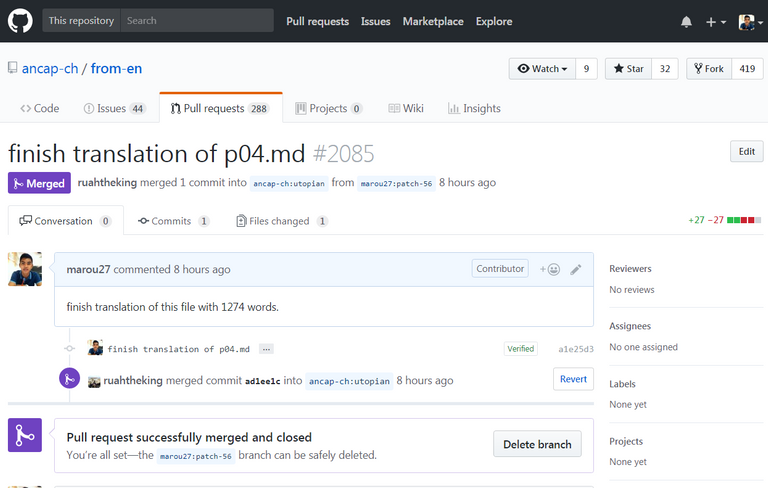Click the diffstat colored bar

744,220
